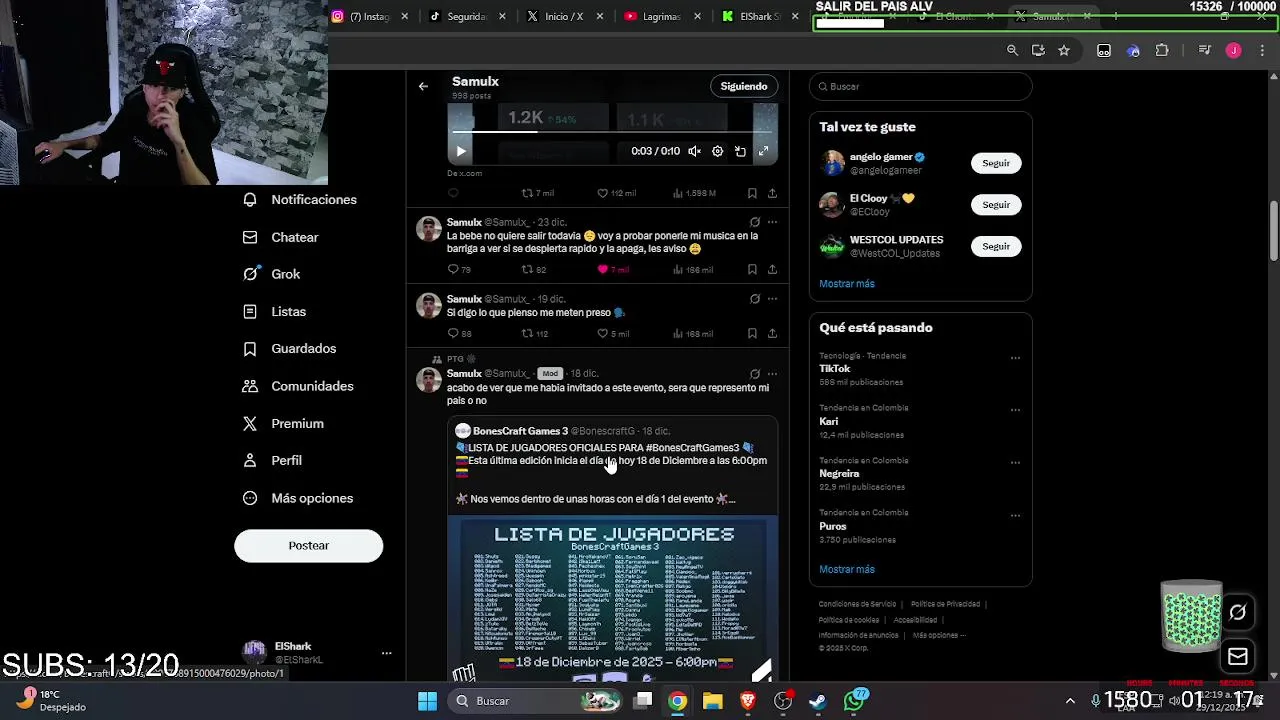Switch to the Lagrimas YouTube tab
1280x720 pixels.
coord(661,16)
